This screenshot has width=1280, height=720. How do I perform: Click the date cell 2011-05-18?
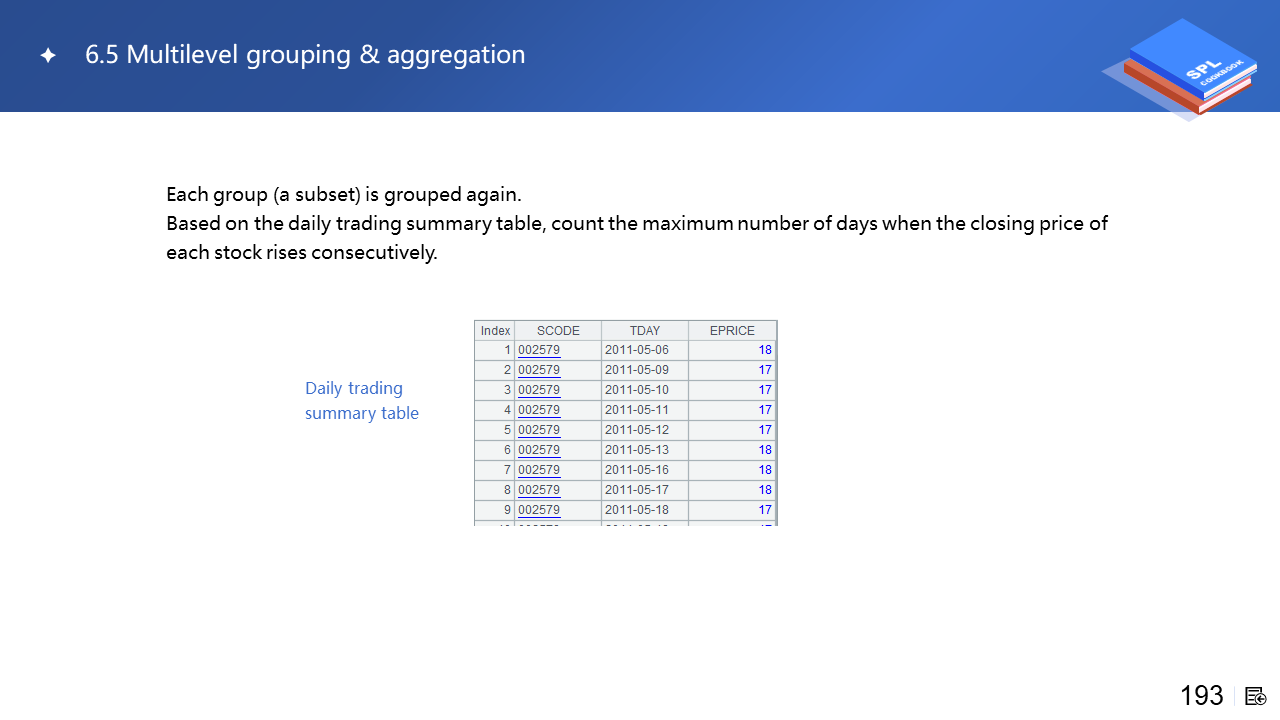(637, 510)
